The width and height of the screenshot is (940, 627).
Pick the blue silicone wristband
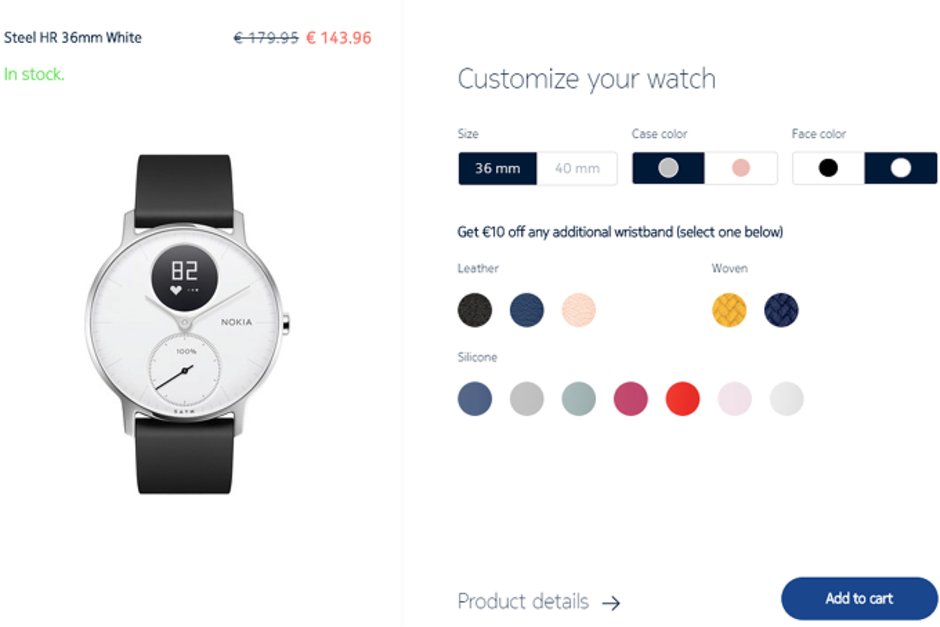point(475,399)
